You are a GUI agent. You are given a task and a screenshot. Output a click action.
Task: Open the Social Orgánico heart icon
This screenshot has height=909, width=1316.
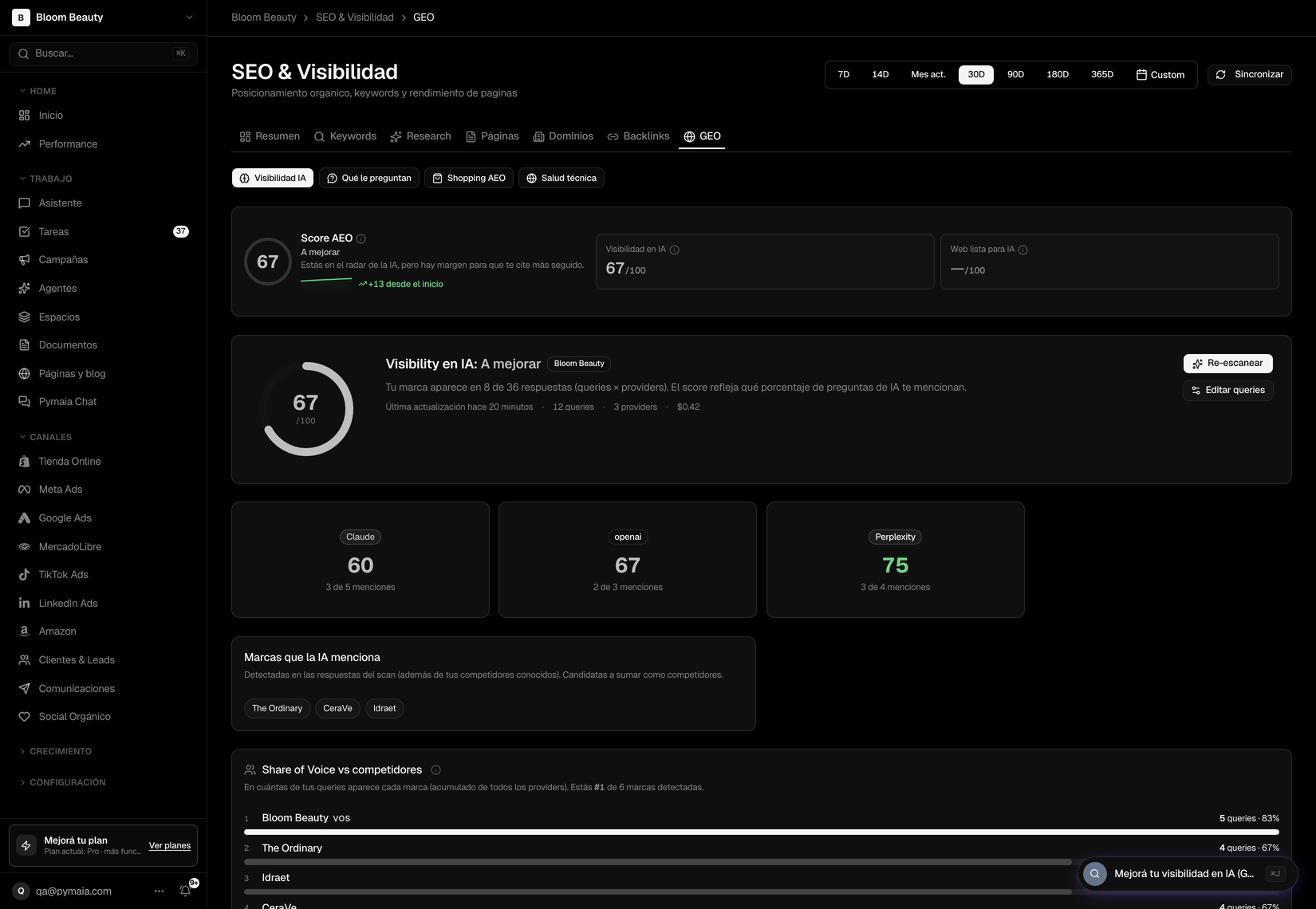[x=24, y=717]
